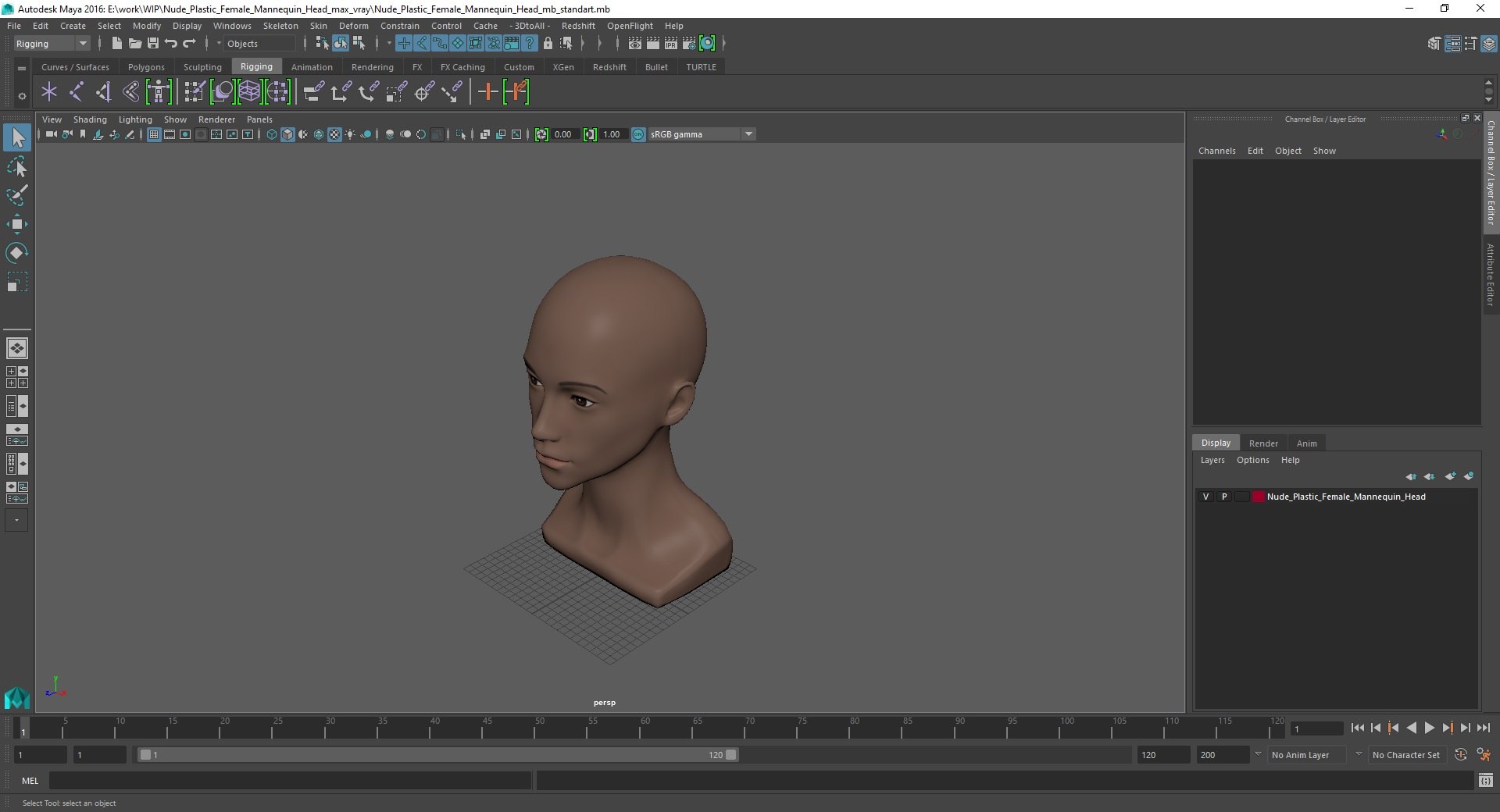Viewport: 1500px width, 812px height.
Task: Select the Create Joints tool on the shelf
Action: (x=77, y=92)
